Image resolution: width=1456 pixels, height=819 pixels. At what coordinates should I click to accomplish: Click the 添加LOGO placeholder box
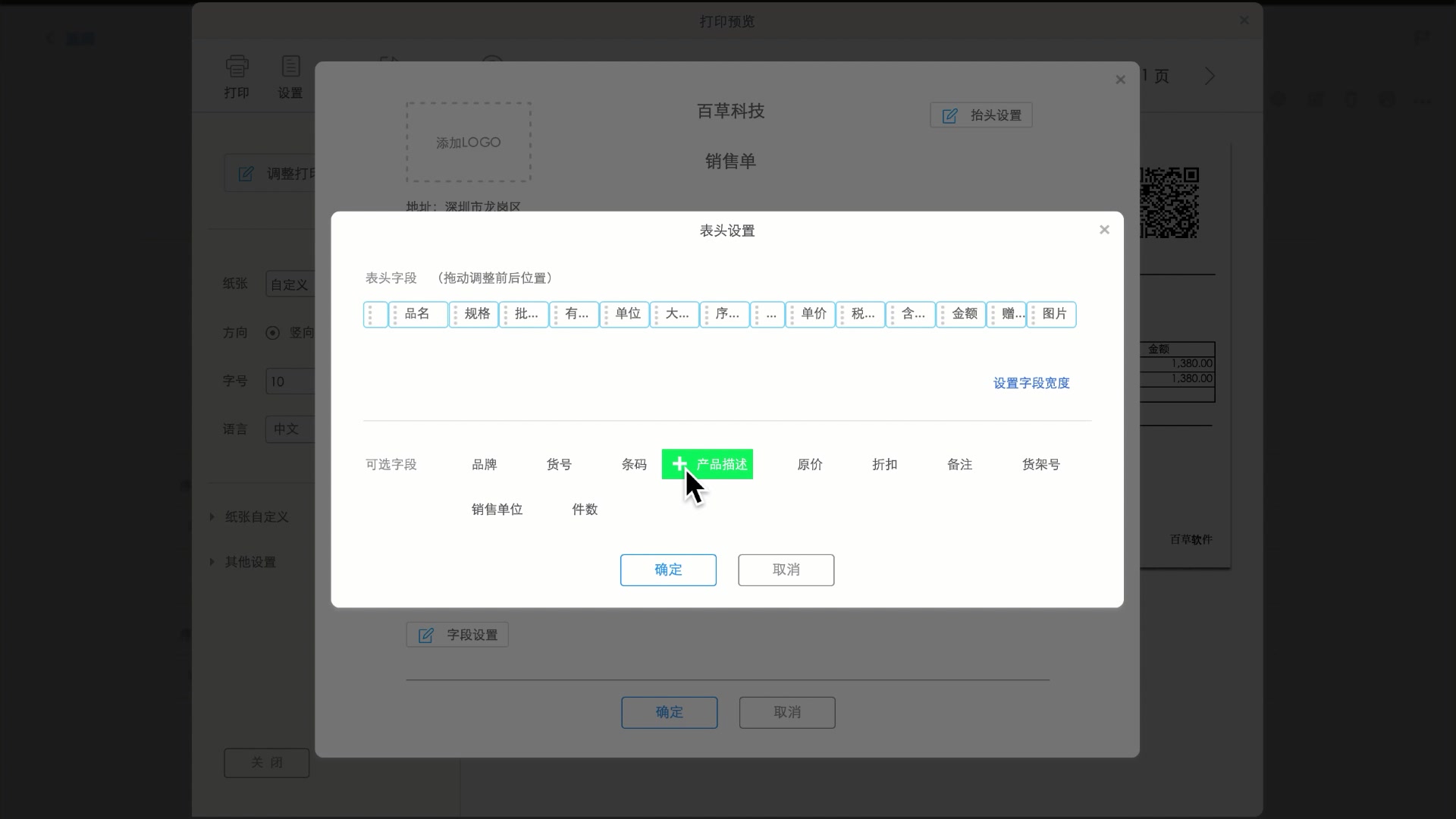(x=468, y=142)
